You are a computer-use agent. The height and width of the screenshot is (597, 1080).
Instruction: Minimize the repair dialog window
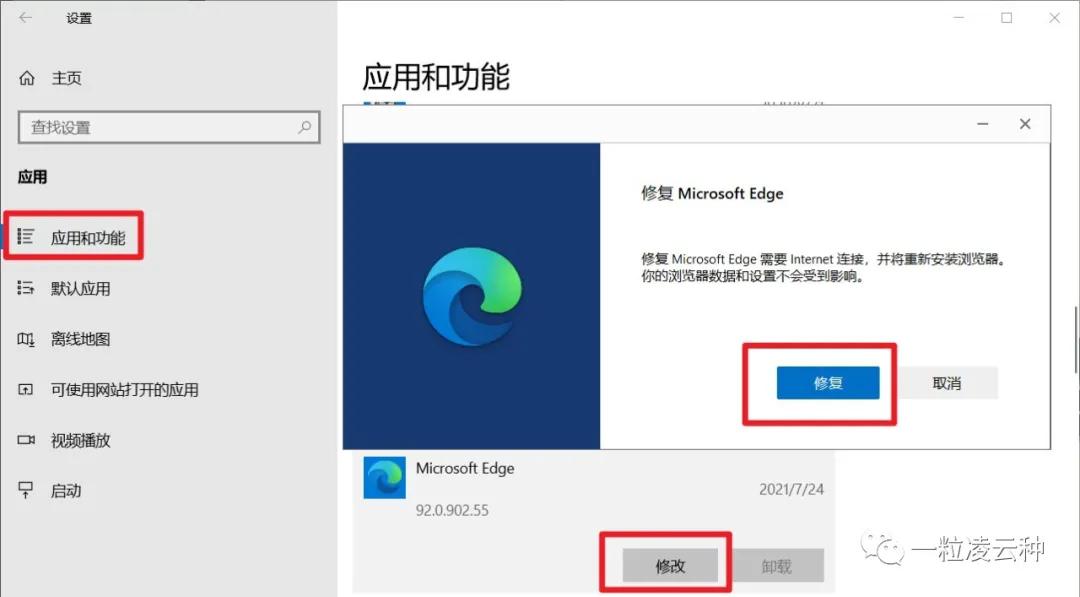(x=982, y=123)
